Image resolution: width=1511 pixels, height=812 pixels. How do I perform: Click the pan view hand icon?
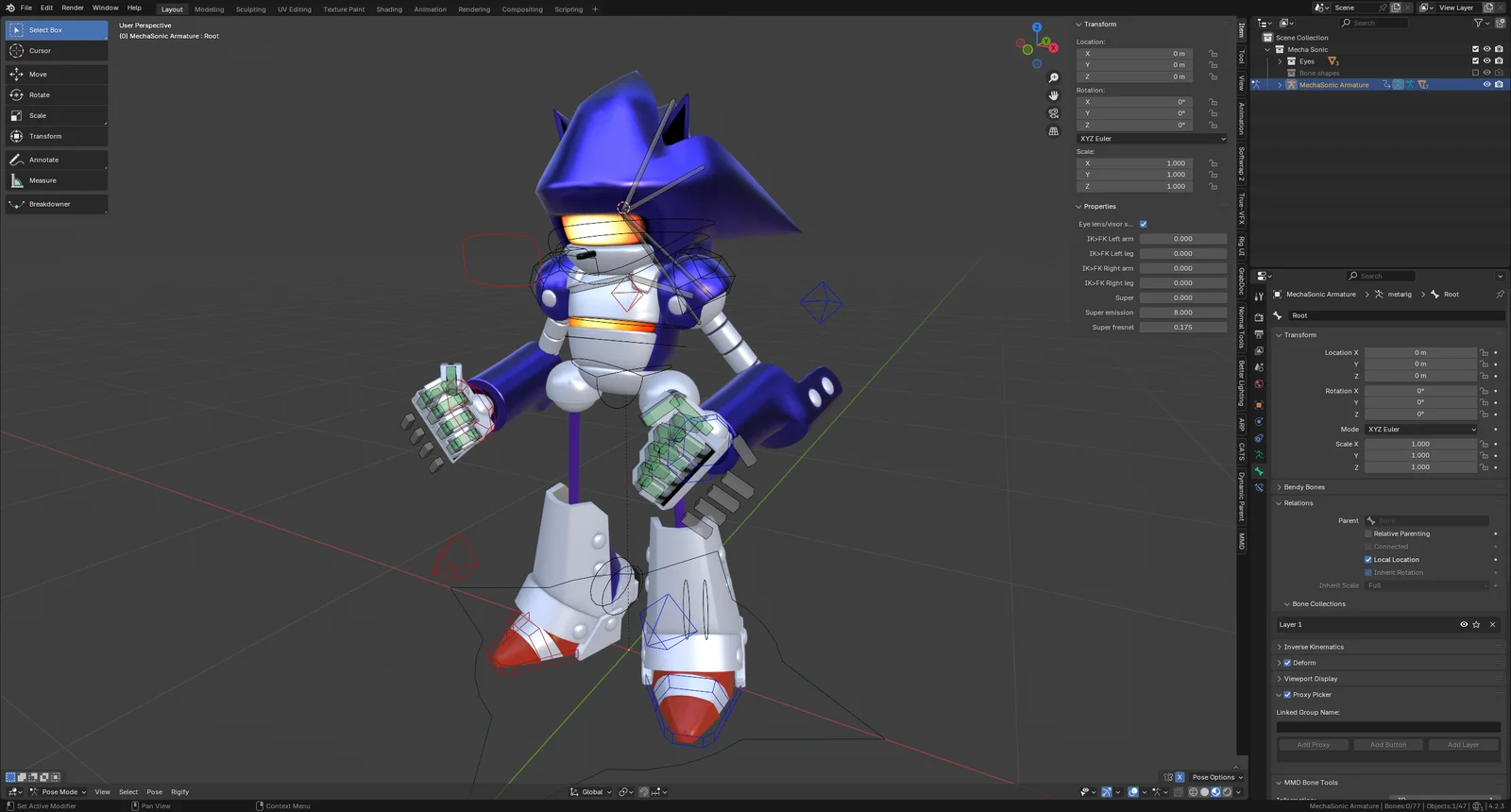1054,95
